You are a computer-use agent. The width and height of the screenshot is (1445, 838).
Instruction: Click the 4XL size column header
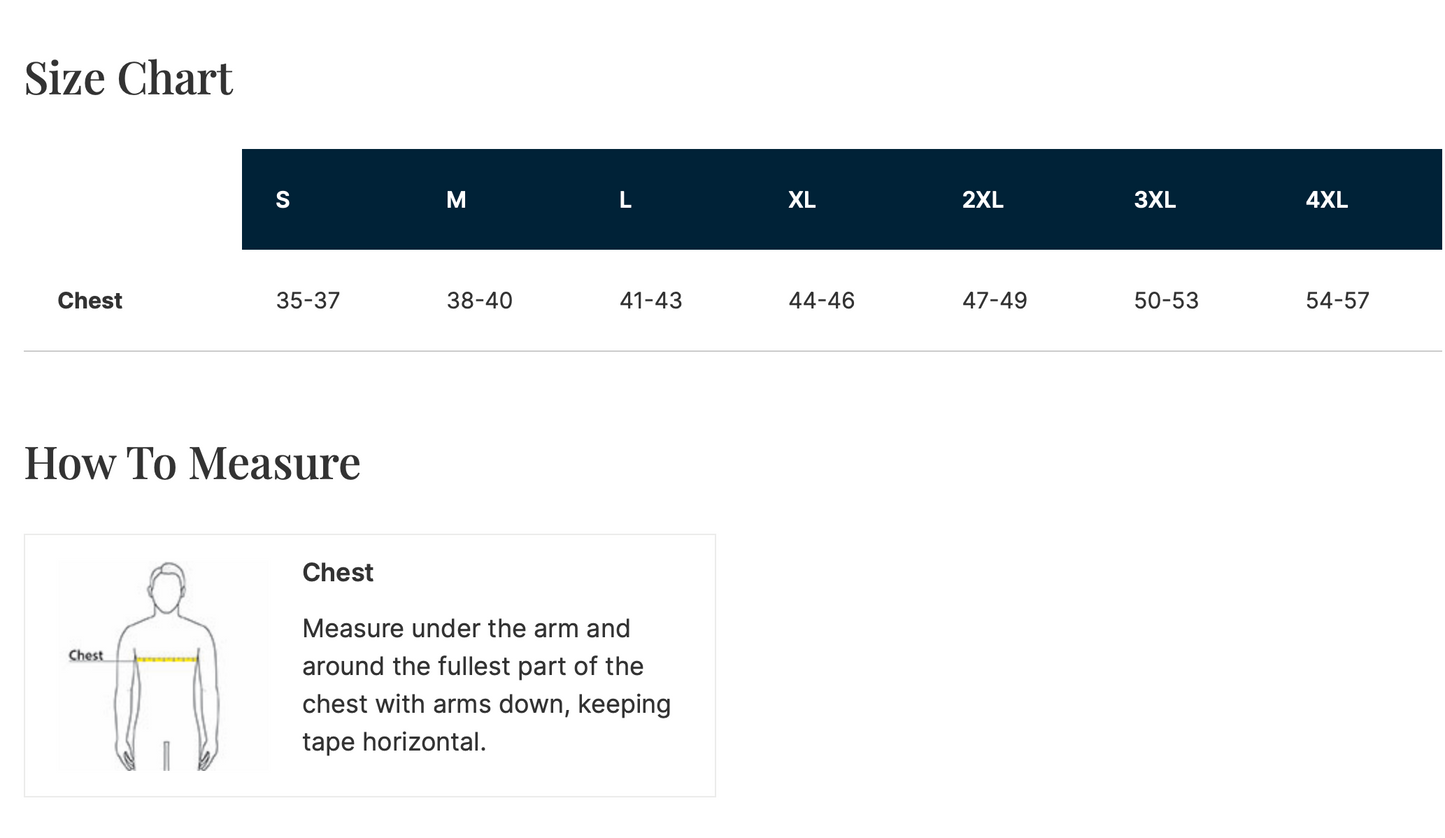(1327, 200)
